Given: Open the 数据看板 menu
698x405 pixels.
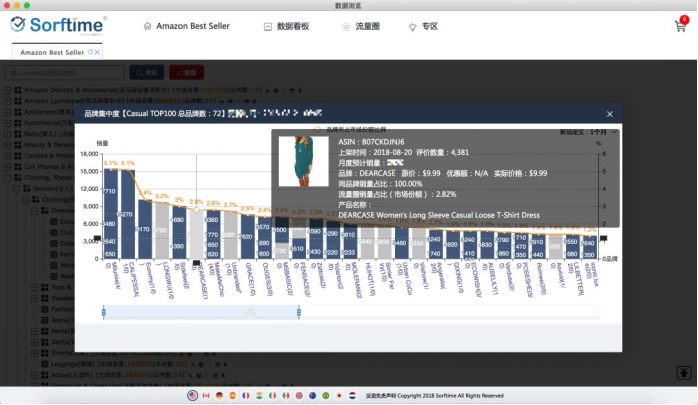Looking at the screenshot, I should click(292, 26).
